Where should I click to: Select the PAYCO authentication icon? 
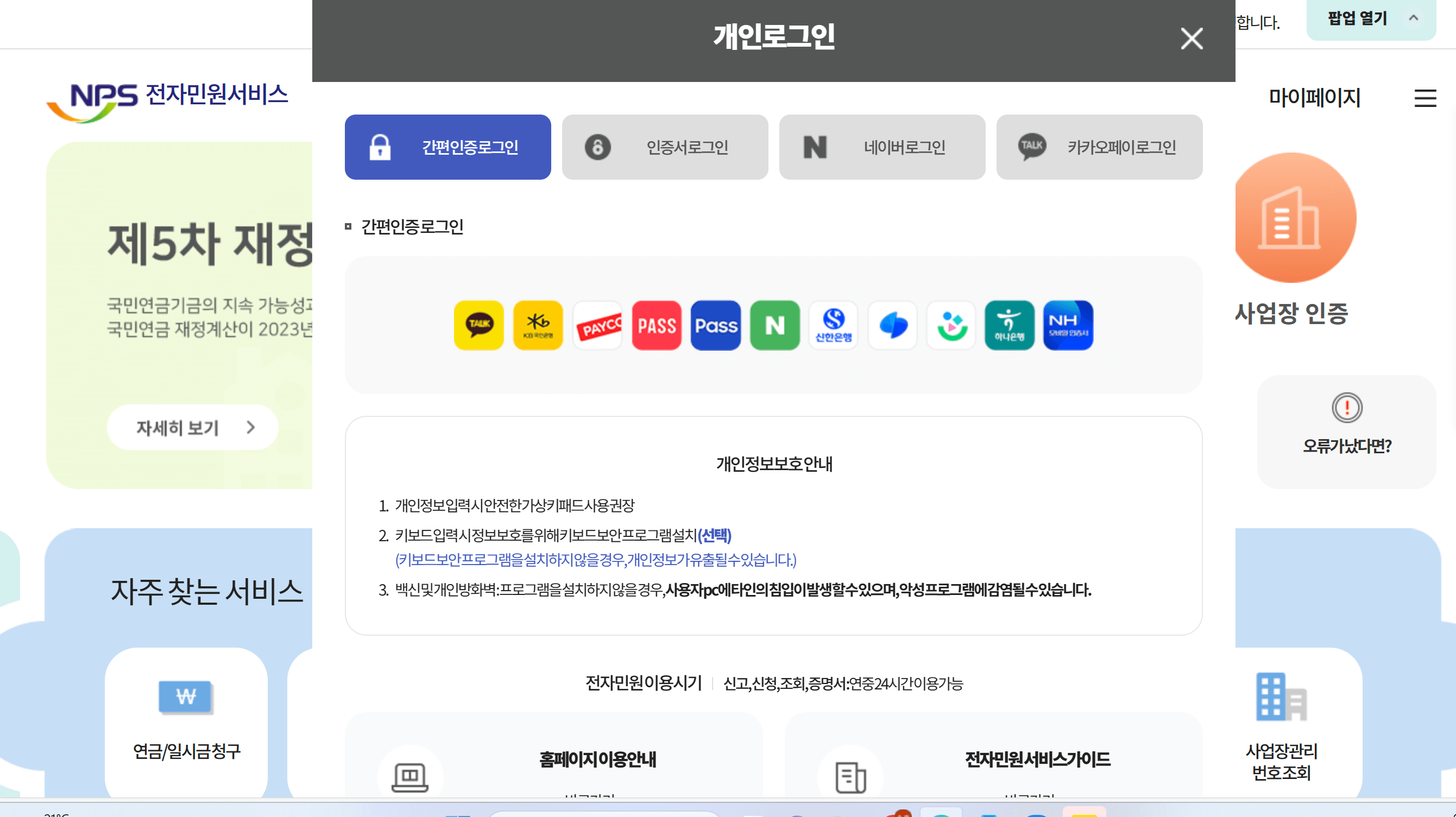coord(597,325)
